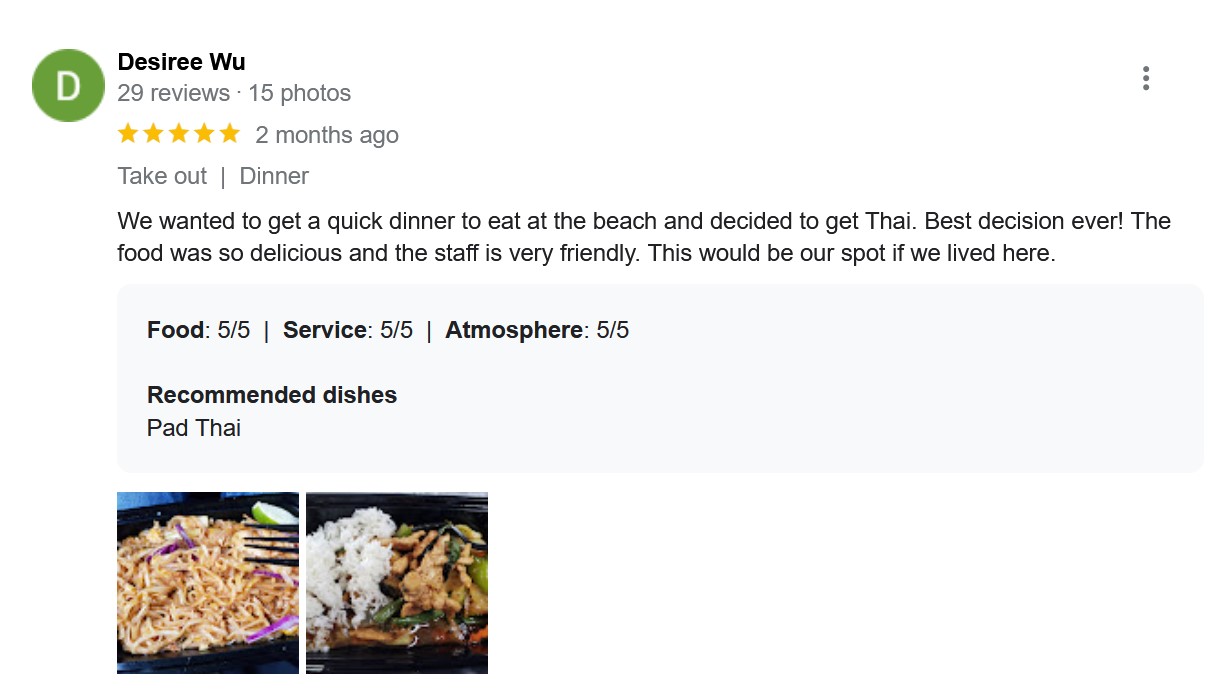
Task: Click the Service 5/5 rating
Action: point(347,330)
